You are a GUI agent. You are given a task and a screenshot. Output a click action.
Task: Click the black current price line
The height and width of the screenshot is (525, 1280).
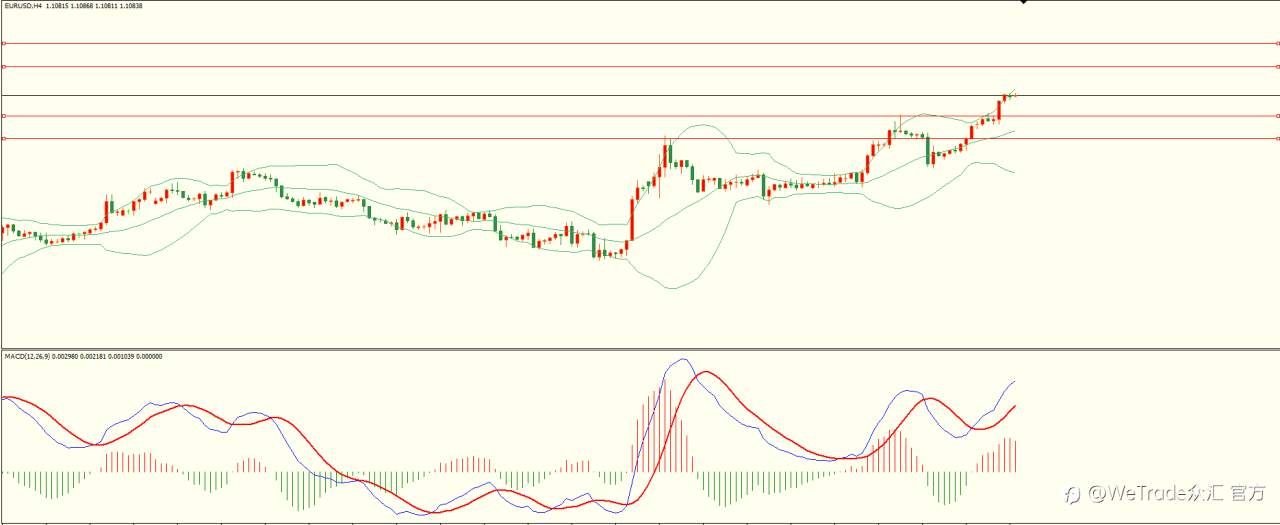(640, 95)
